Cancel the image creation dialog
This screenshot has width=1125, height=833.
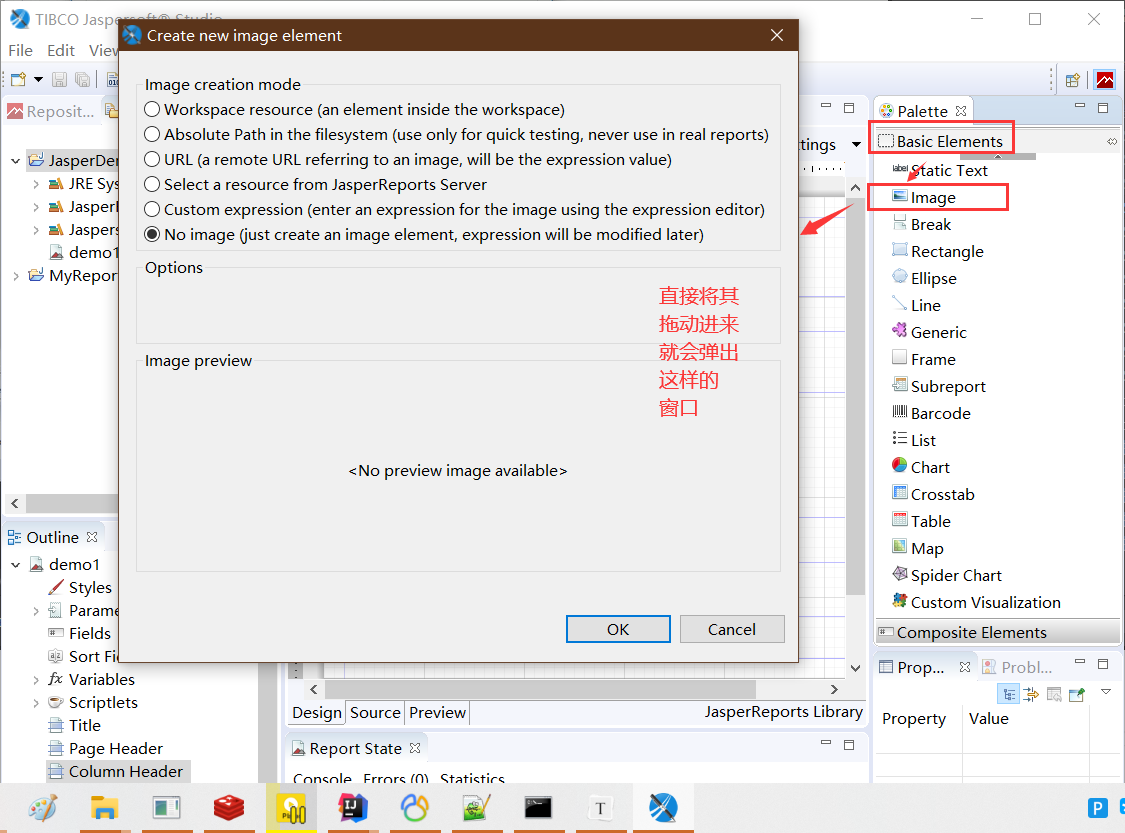732,629
